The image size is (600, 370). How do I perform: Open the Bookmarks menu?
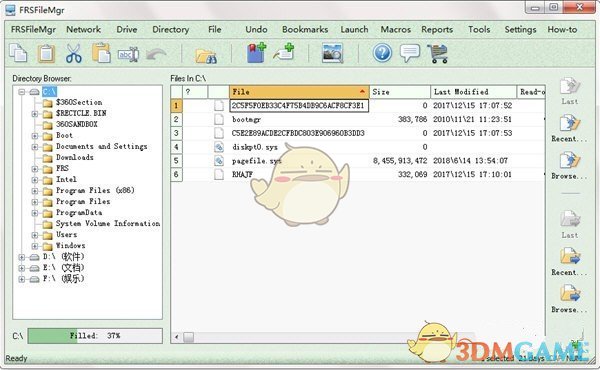[305, 29]
